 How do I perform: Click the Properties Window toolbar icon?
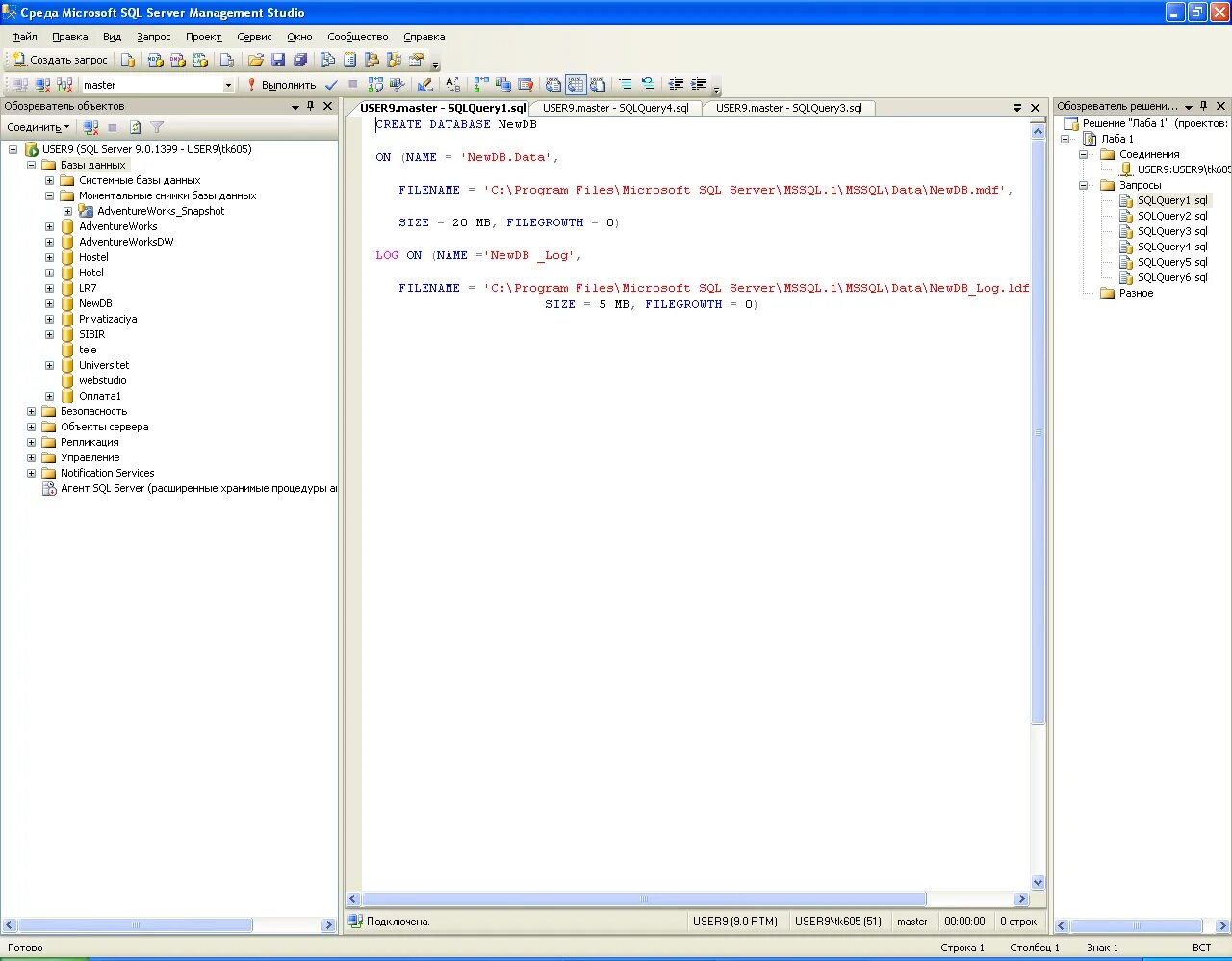[x=417, y=60]
